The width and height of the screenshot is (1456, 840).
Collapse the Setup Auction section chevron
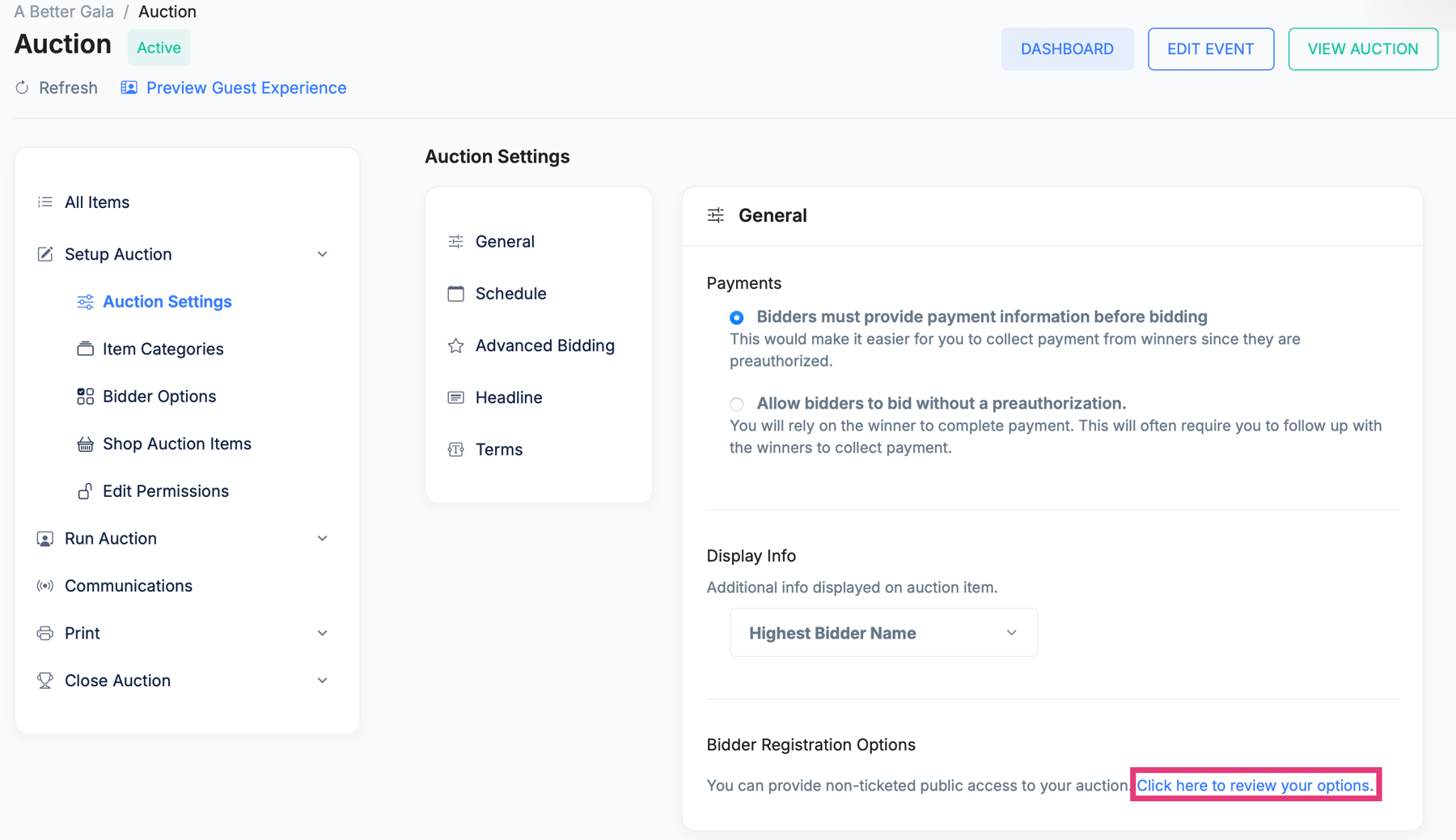click(322, 254)
